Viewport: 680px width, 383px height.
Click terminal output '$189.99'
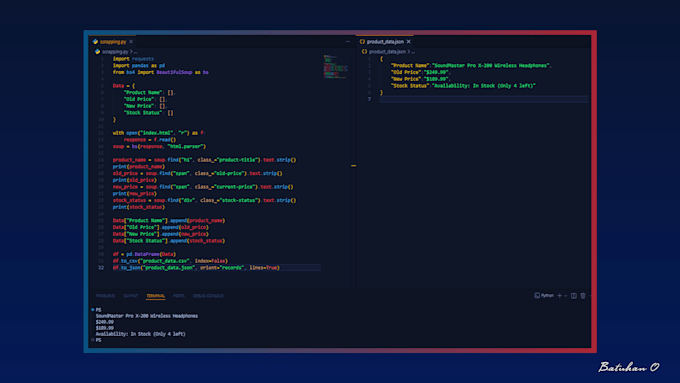tap(105, 328)
